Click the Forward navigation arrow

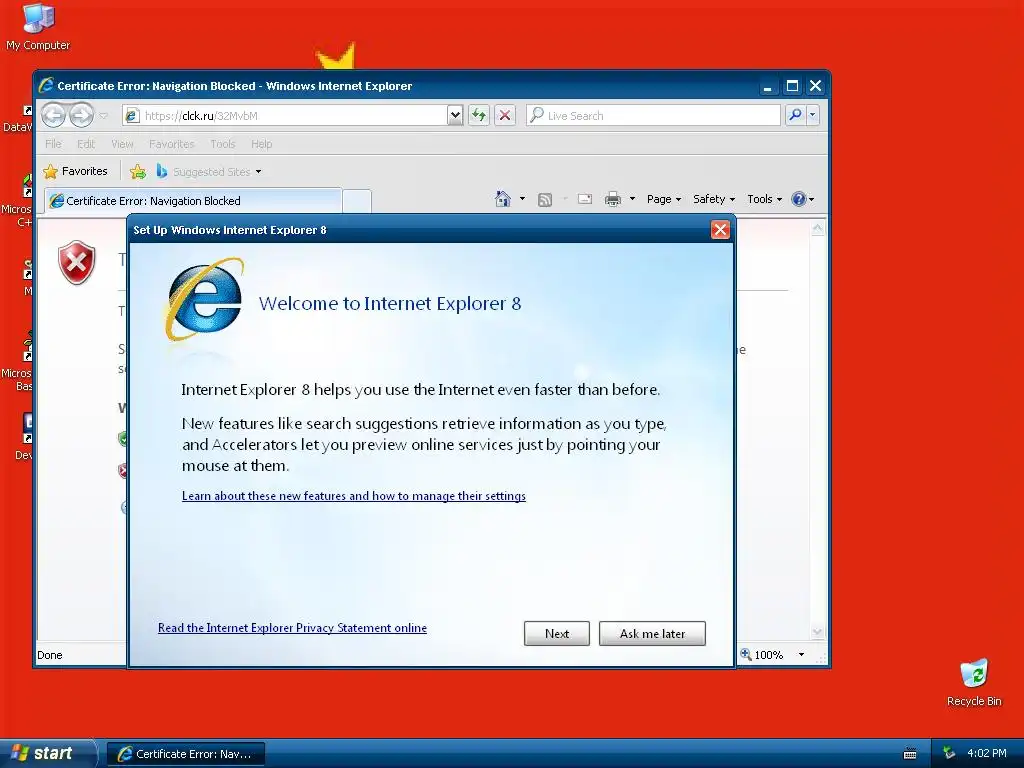[82, 116]
